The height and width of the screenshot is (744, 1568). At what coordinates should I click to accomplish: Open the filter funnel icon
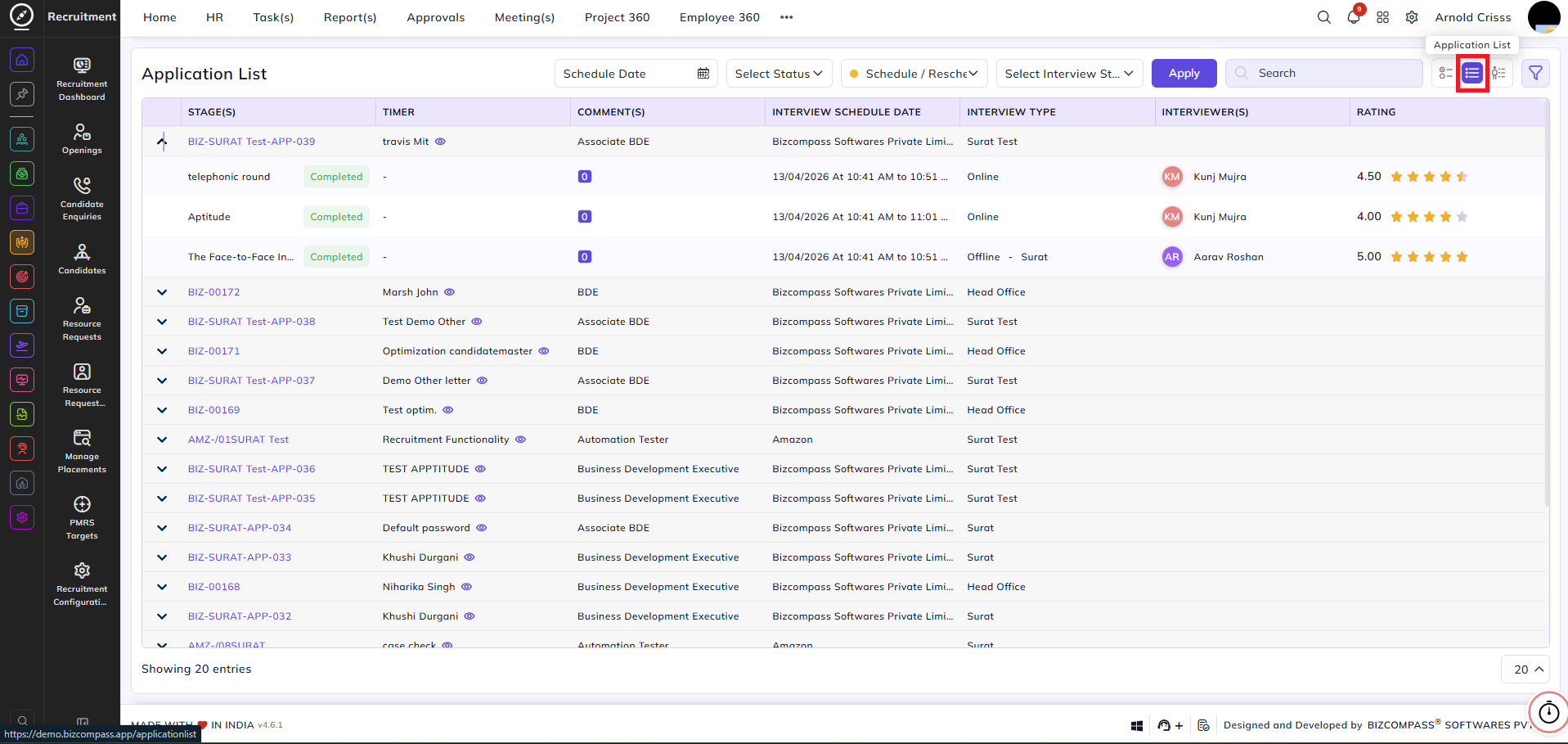pyautogui.click(x=1535, y=73)
